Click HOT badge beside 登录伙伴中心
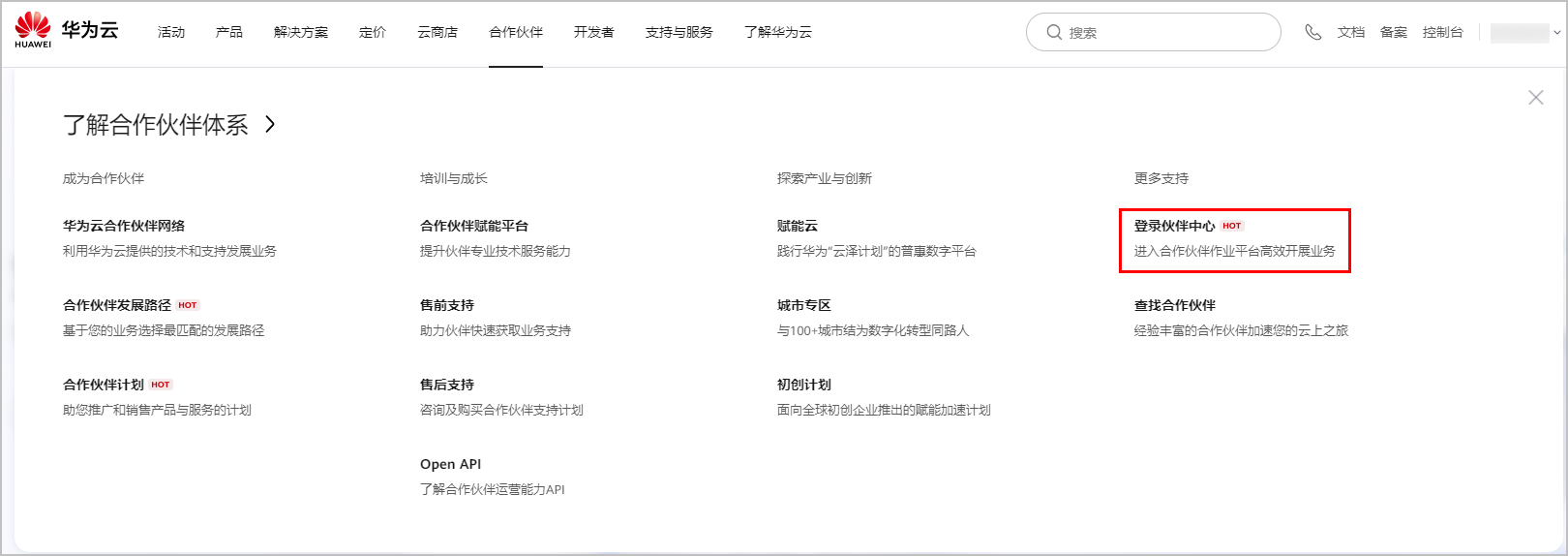This screenshot has height=556, width=1568. click(x=1232, y=226)
